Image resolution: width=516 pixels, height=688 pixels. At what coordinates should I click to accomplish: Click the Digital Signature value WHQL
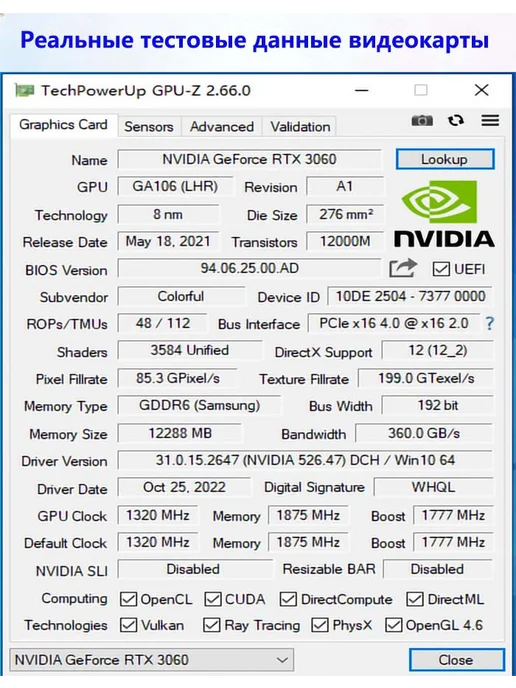[433, 487]
